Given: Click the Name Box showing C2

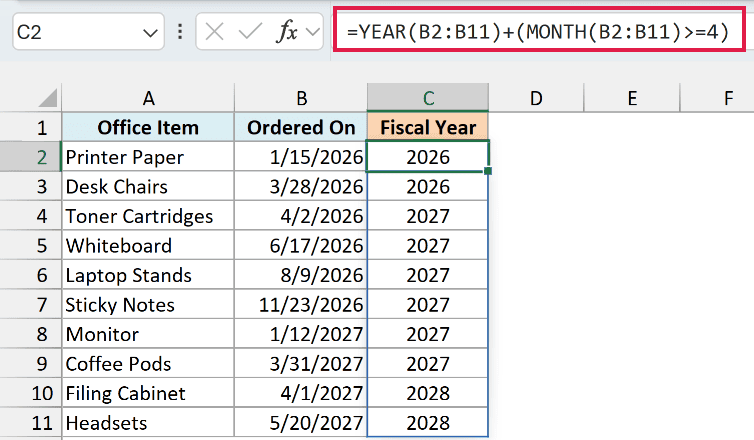Looking at the screenshot, I should [x=88, y=32].
